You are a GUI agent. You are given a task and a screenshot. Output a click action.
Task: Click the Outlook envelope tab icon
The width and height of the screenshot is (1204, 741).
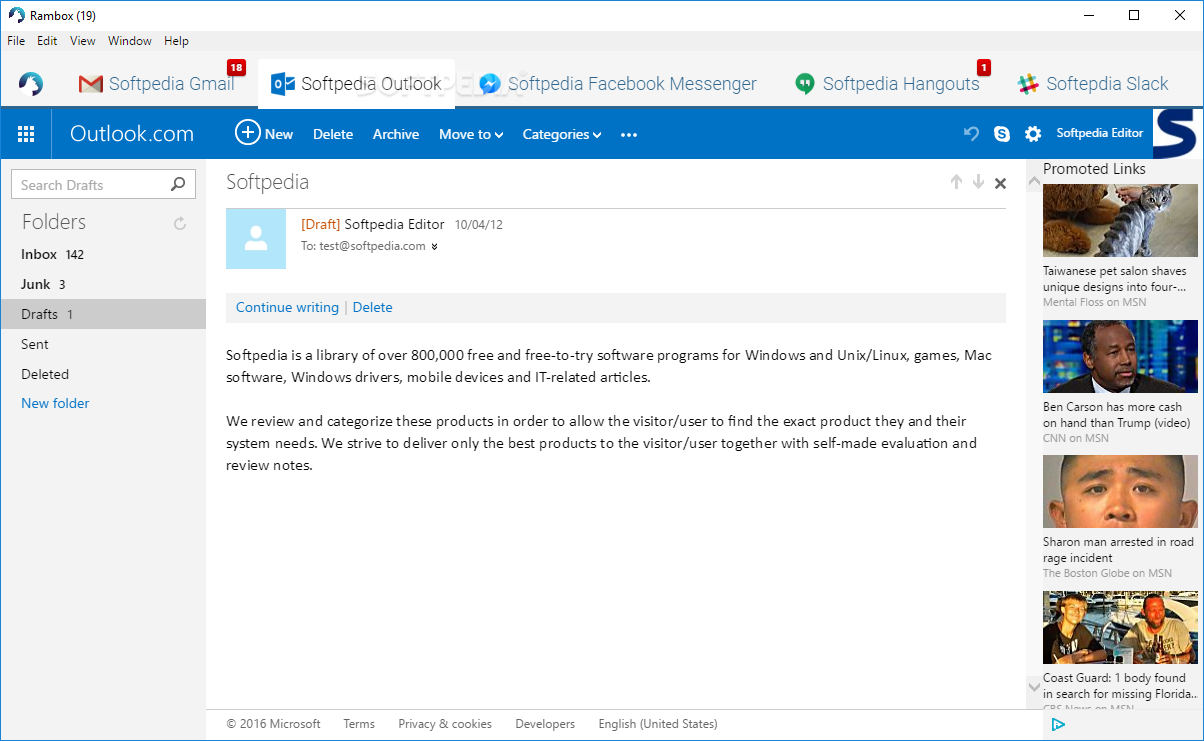pos(283,84)
